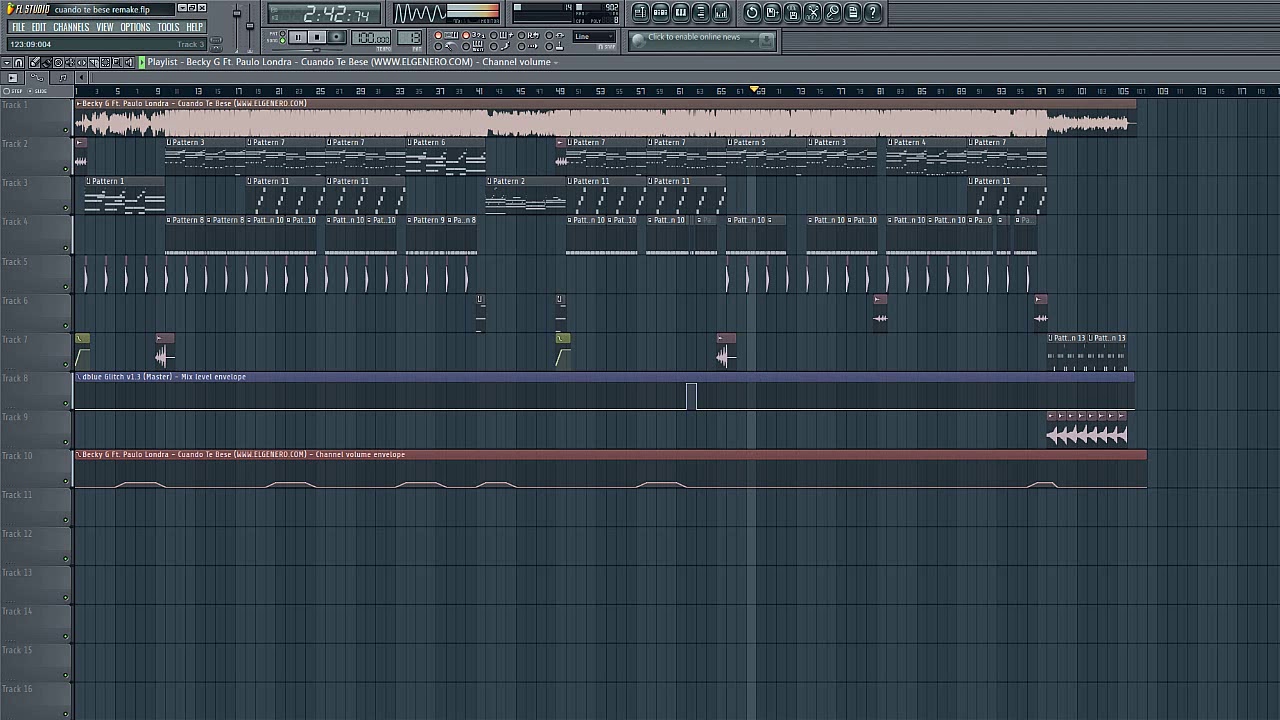Open the step sequencer shortcut icon
The width and height of the screenshot is (1280, 720).
click(x=660, y=12)
